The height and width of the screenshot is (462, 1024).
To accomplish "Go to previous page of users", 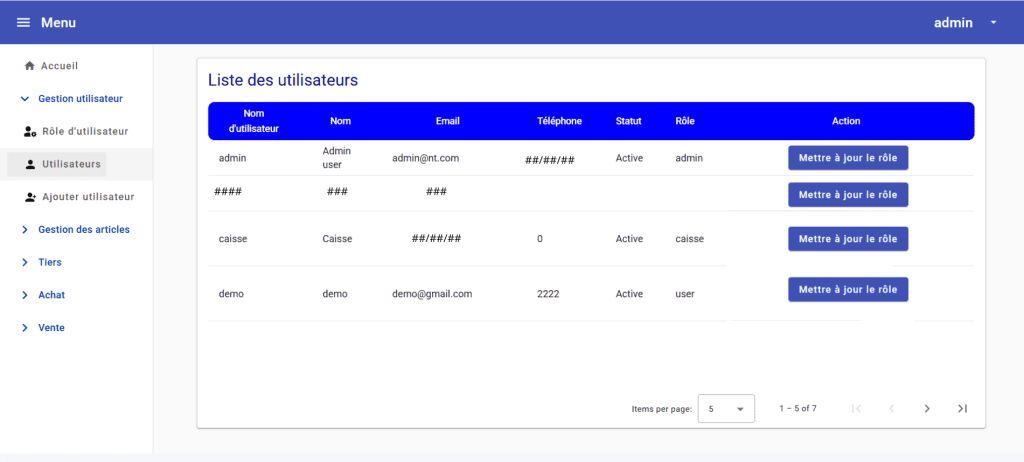I will [x=891, y=408].
